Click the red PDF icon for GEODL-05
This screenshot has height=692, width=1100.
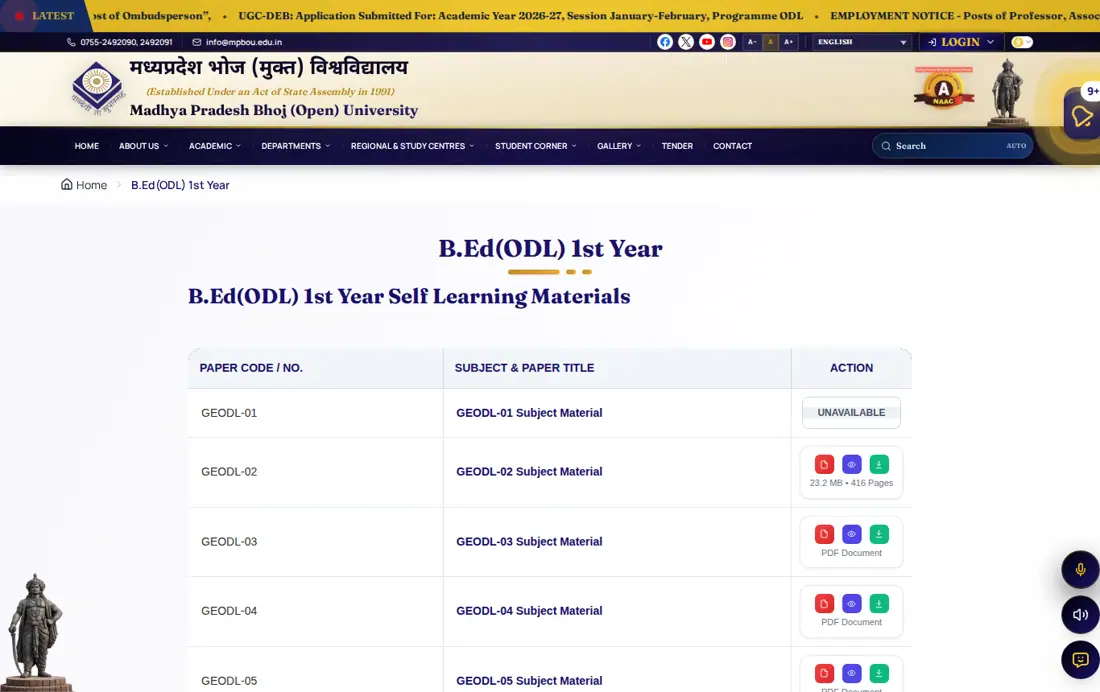point(824,673)
